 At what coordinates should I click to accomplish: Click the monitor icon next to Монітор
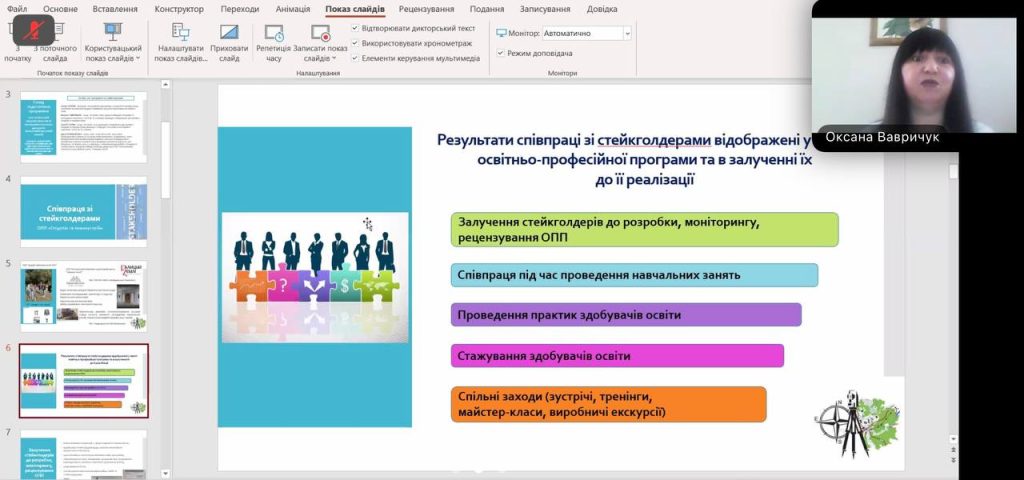[x=501, y=33]
